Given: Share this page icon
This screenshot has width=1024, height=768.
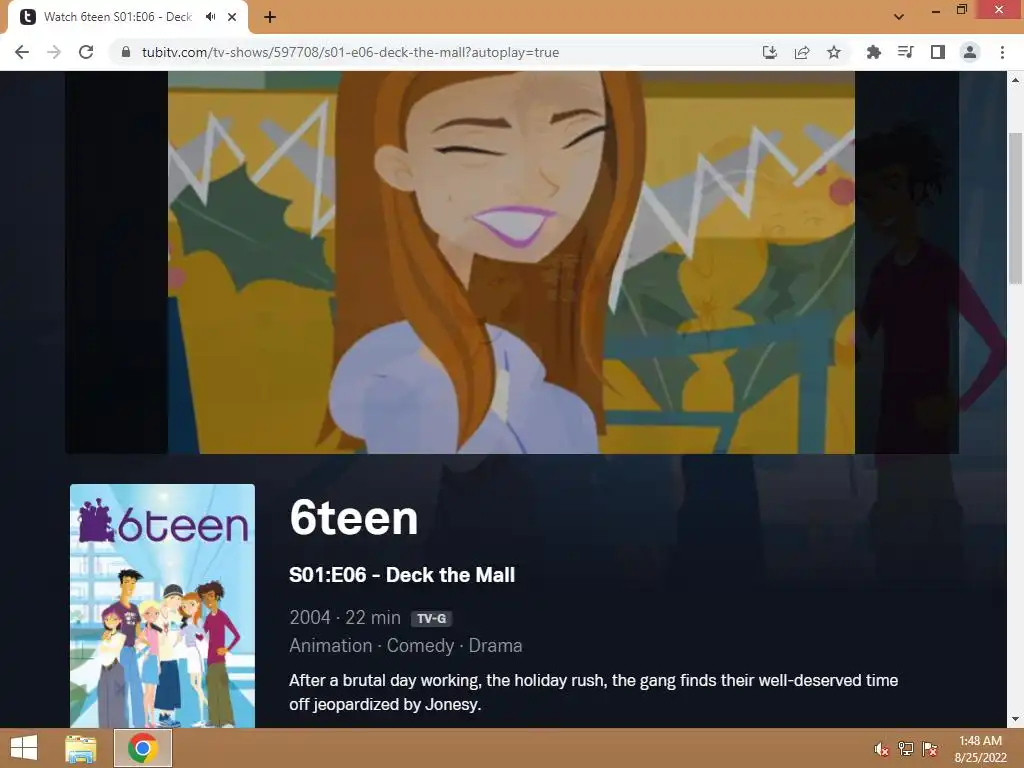Looking at the screenshot, I should (x=802, y=52).
